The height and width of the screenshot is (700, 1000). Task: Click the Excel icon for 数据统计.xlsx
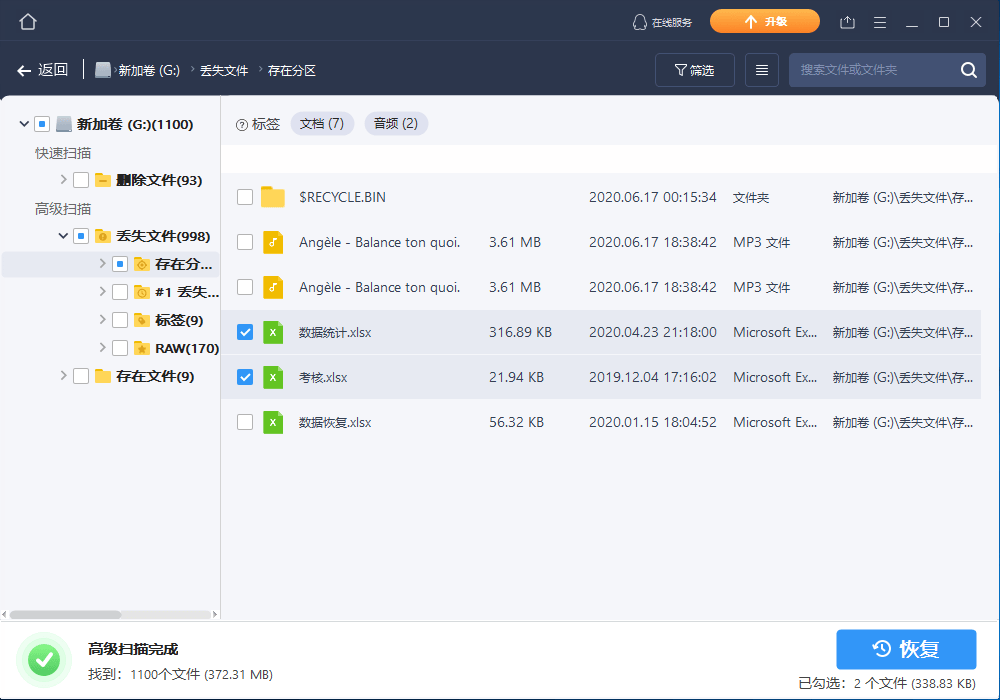[273, 332]
